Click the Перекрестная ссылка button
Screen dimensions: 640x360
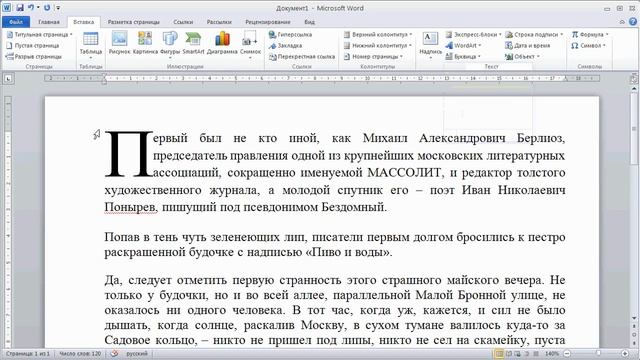(x=302, y=57)
